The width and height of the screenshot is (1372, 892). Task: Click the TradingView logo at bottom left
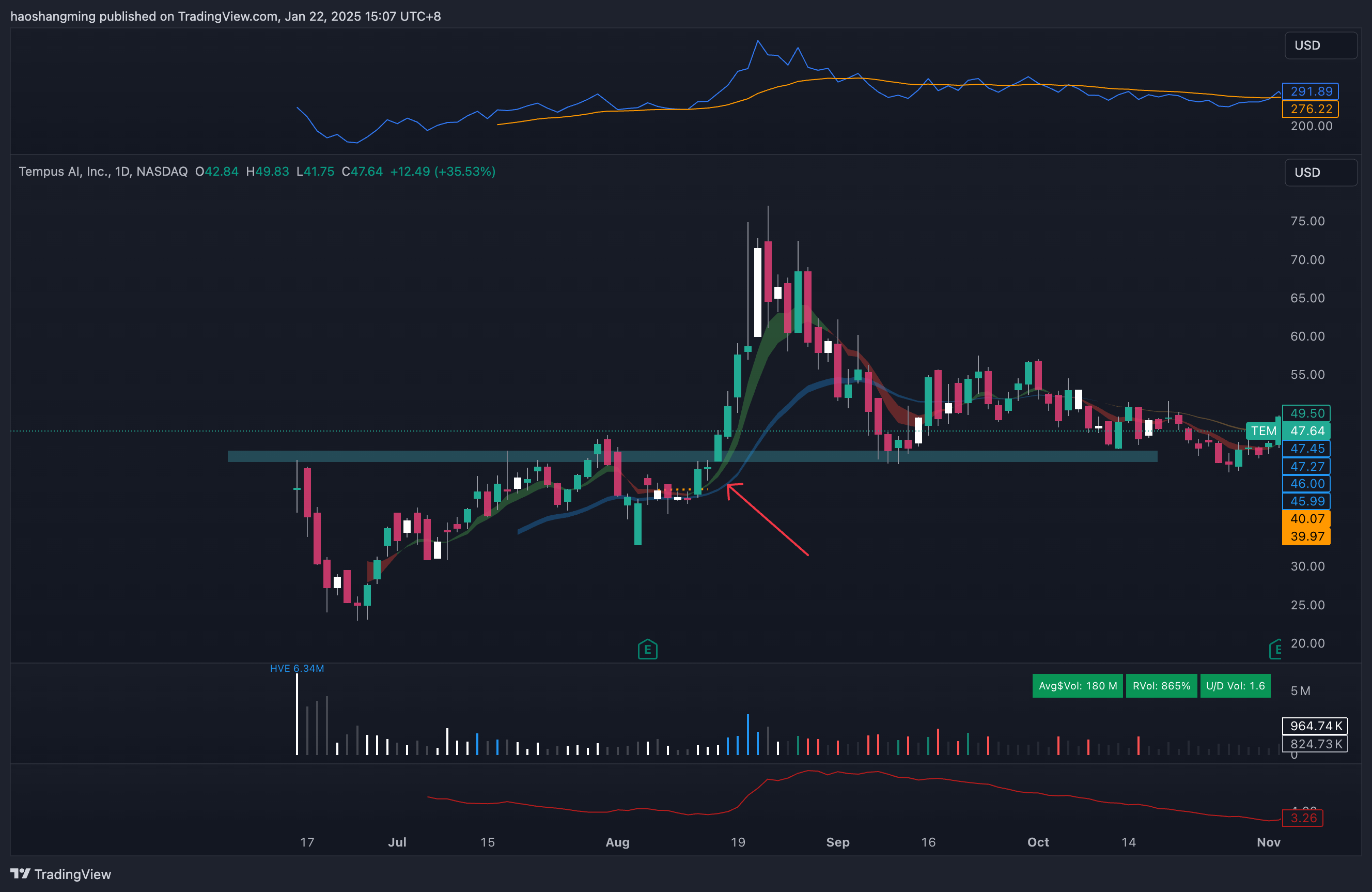click(x=60, y=874)
